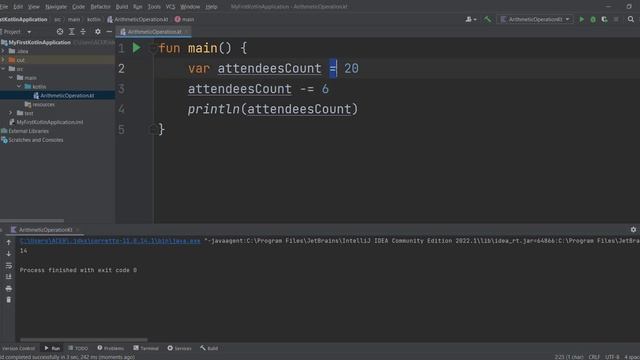Run with coverage from the top toolbar
This screenshot has height=360, width=640.
coord(604,19)
